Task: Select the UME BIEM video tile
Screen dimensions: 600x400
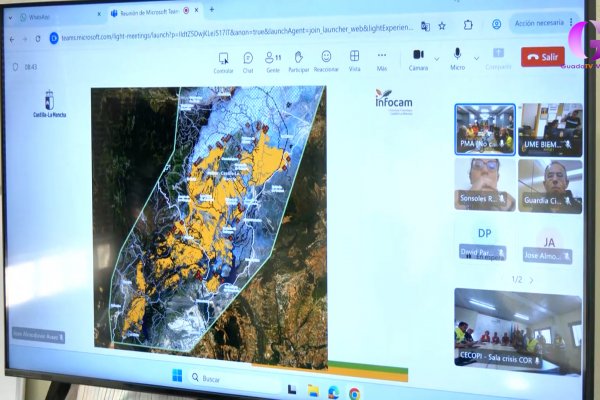Action: click(x=550, y=129)
